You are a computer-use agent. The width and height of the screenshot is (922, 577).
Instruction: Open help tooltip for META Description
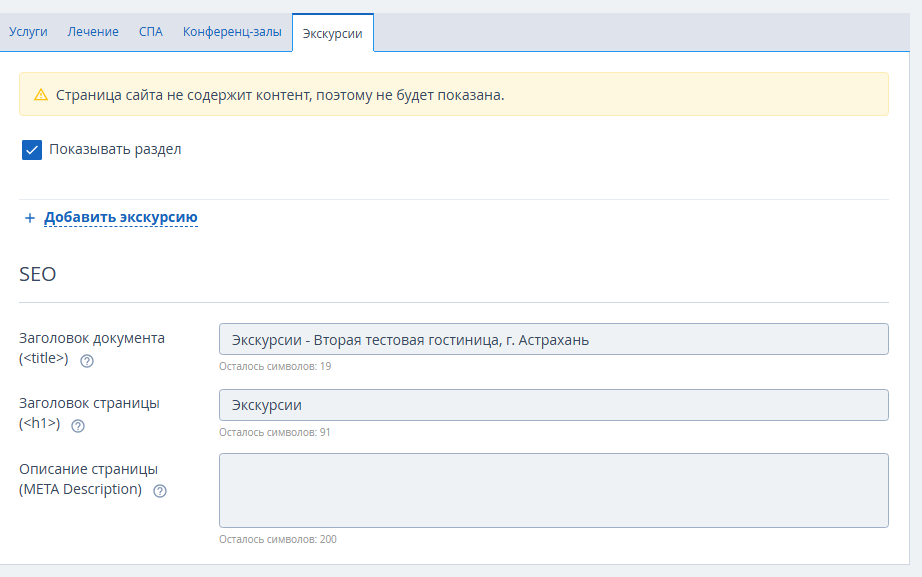tap(160, 491)
